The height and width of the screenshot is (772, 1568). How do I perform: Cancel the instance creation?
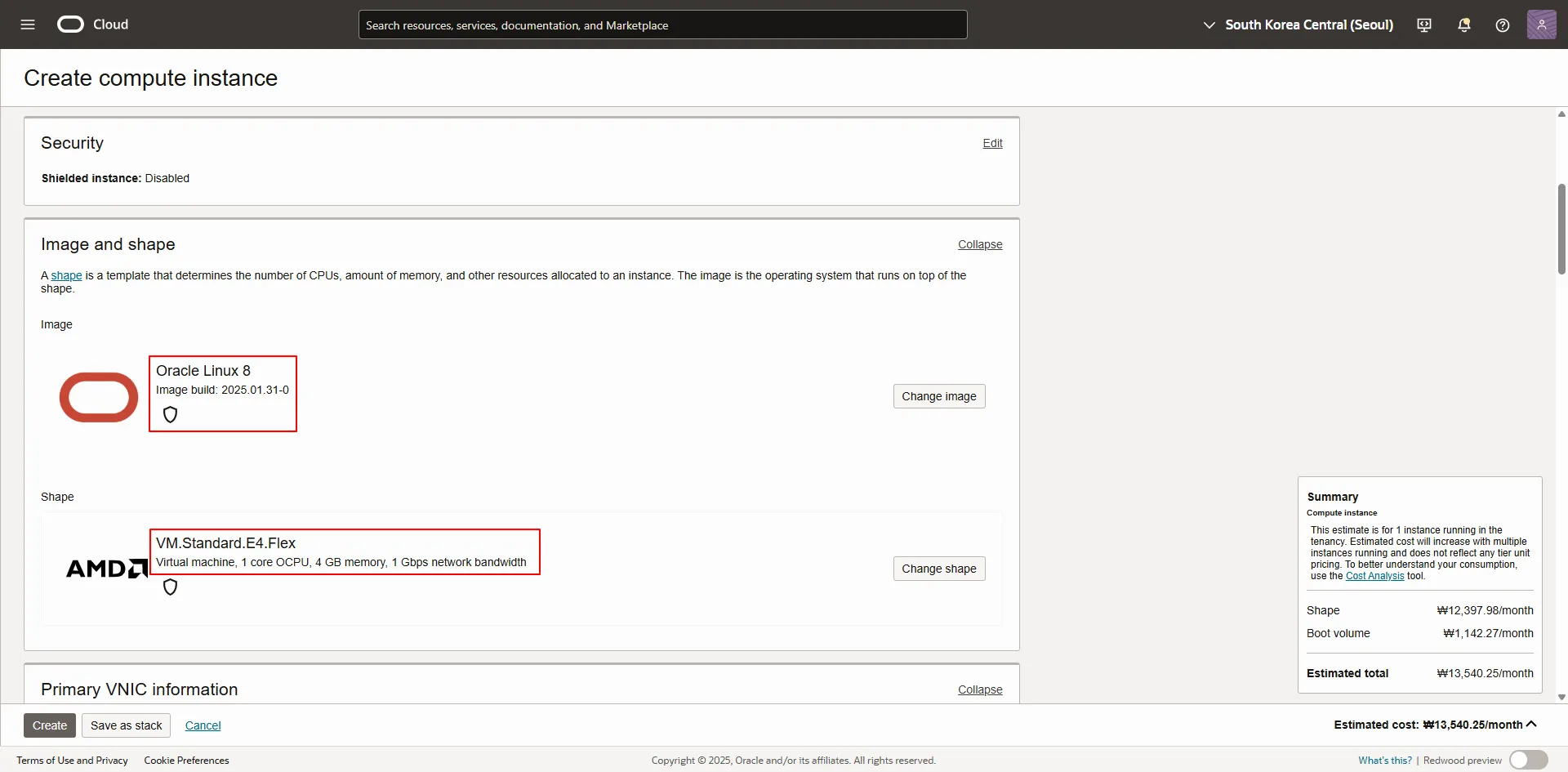pos(203,725)
